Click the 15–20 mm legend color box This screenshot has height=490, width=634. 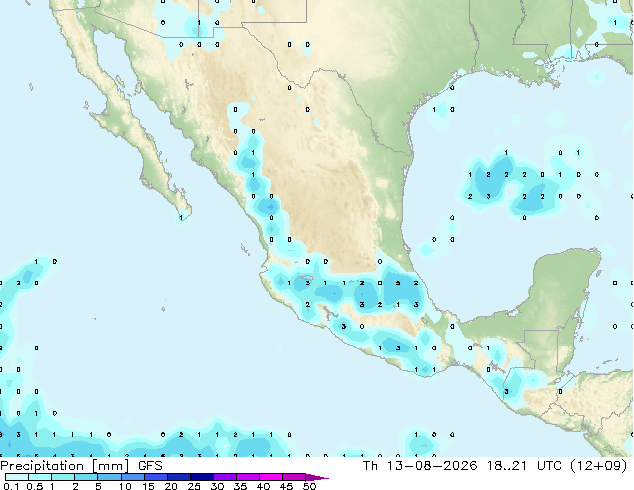155,477
